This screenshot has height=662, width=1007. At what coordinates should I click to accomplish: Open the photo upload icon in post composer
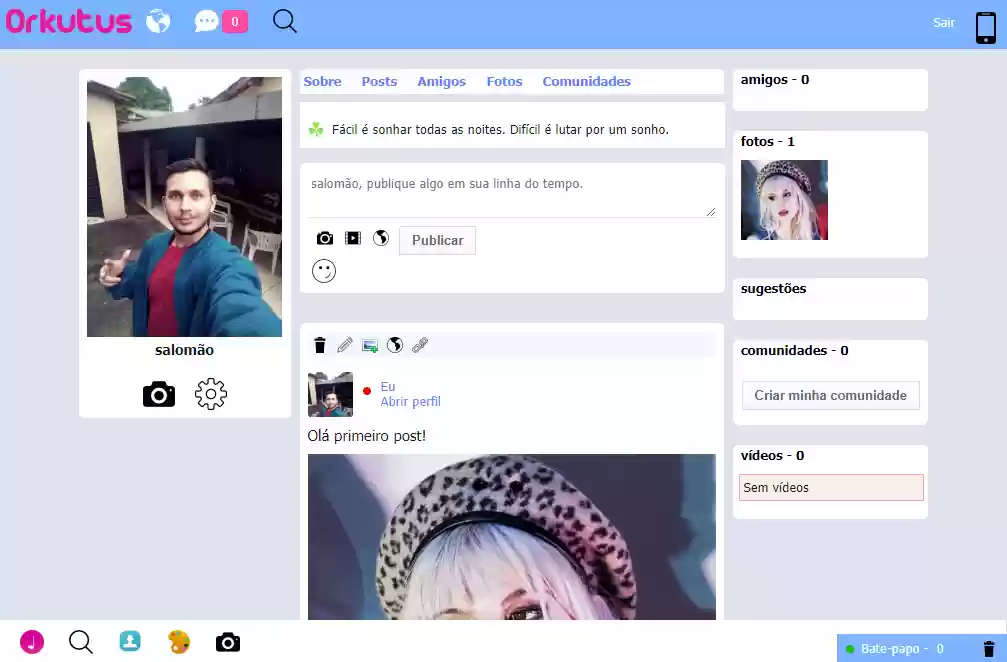(x=324, y=238)
